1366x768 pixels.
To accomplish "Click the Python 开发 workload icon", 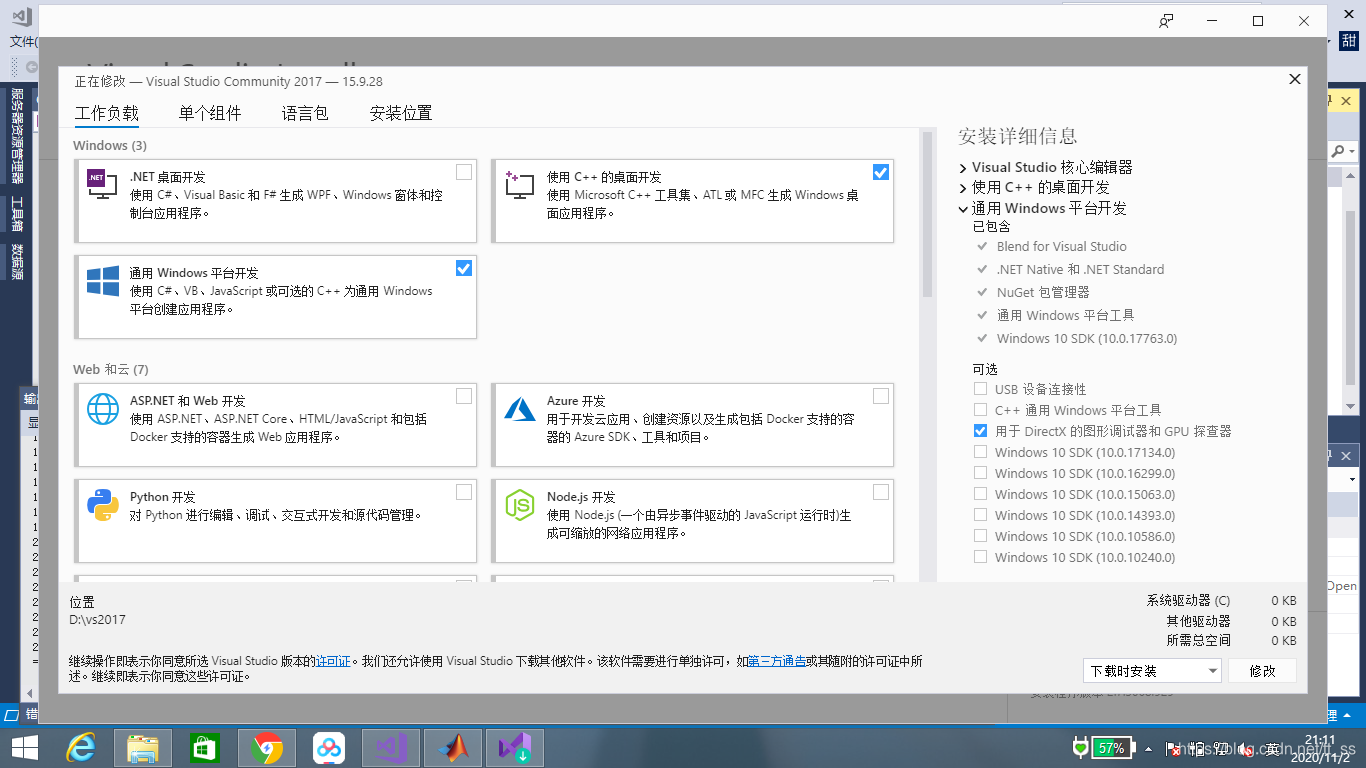I will click(103, 505).
